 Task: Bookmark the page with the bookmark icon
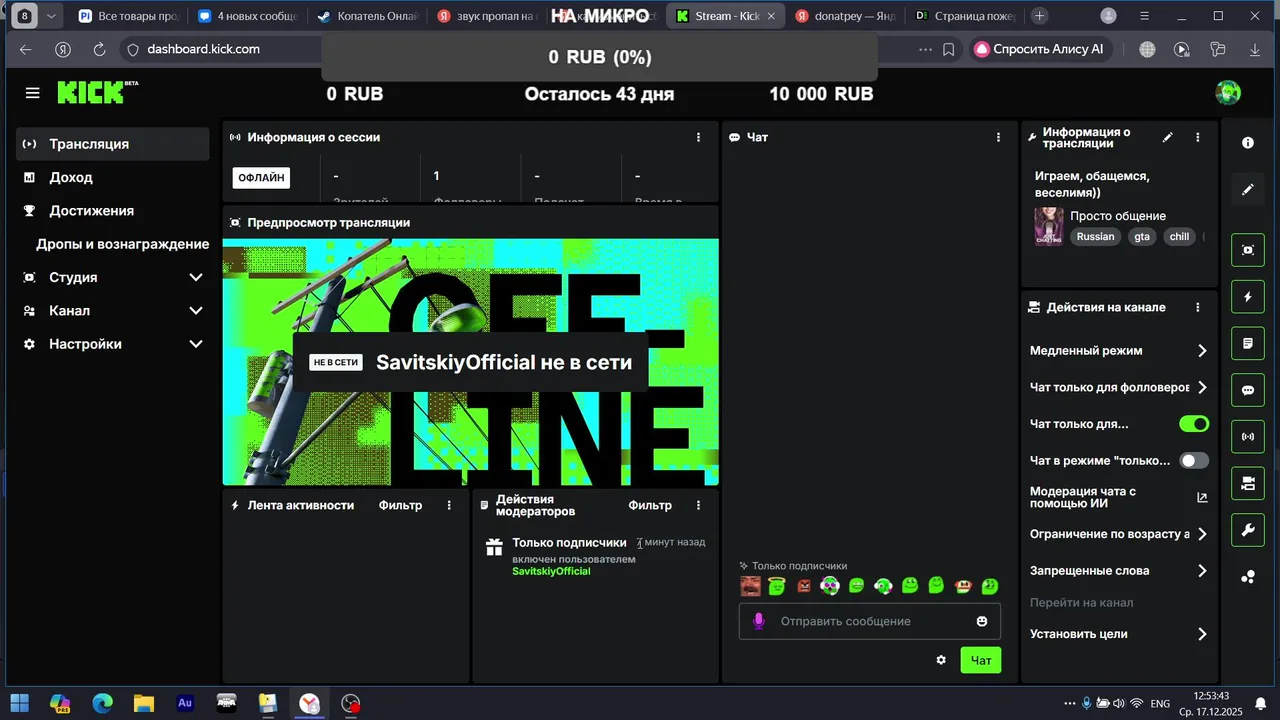click(x=949, y=49)
